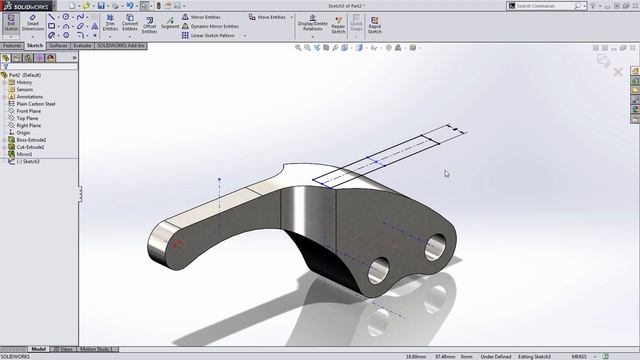Image resolution: width=640 pixels, height=360 pixels.
Task: Switch to the SOLIDWORKS Add-Ins tab
Action: [x=121, y=46]
